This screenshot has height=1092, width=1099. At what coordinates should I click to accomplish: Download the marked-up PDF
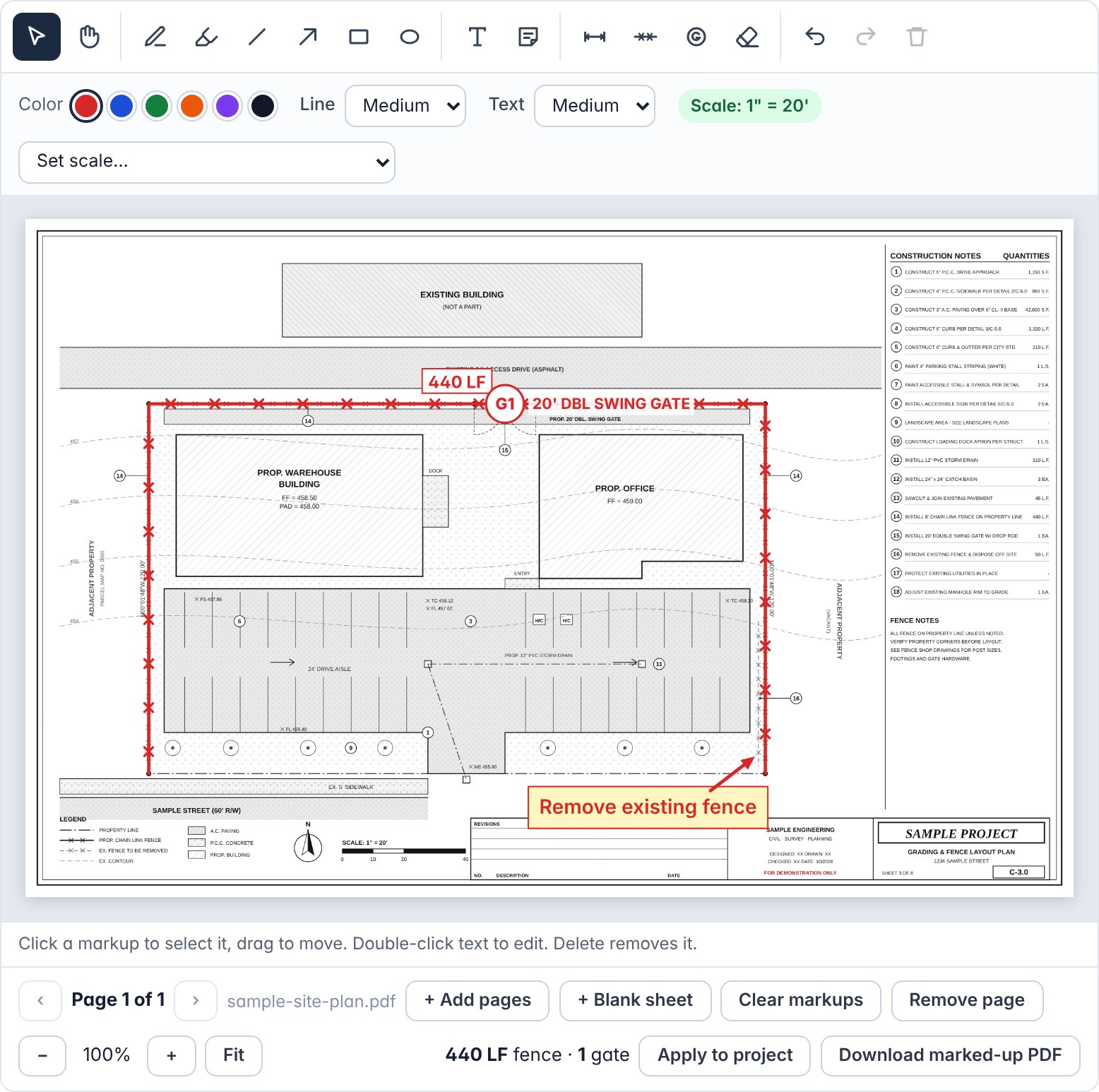click(x=950, y=1055)
